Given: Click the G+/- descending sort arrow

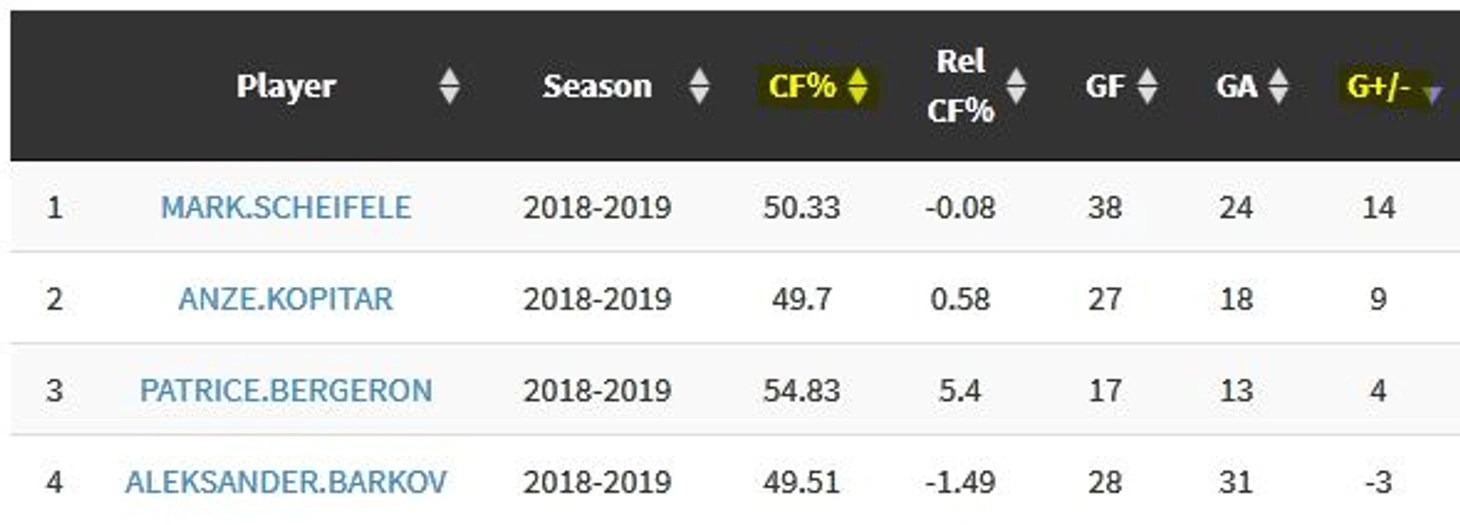Looking at the screenshot, I should pos(1433,93).
